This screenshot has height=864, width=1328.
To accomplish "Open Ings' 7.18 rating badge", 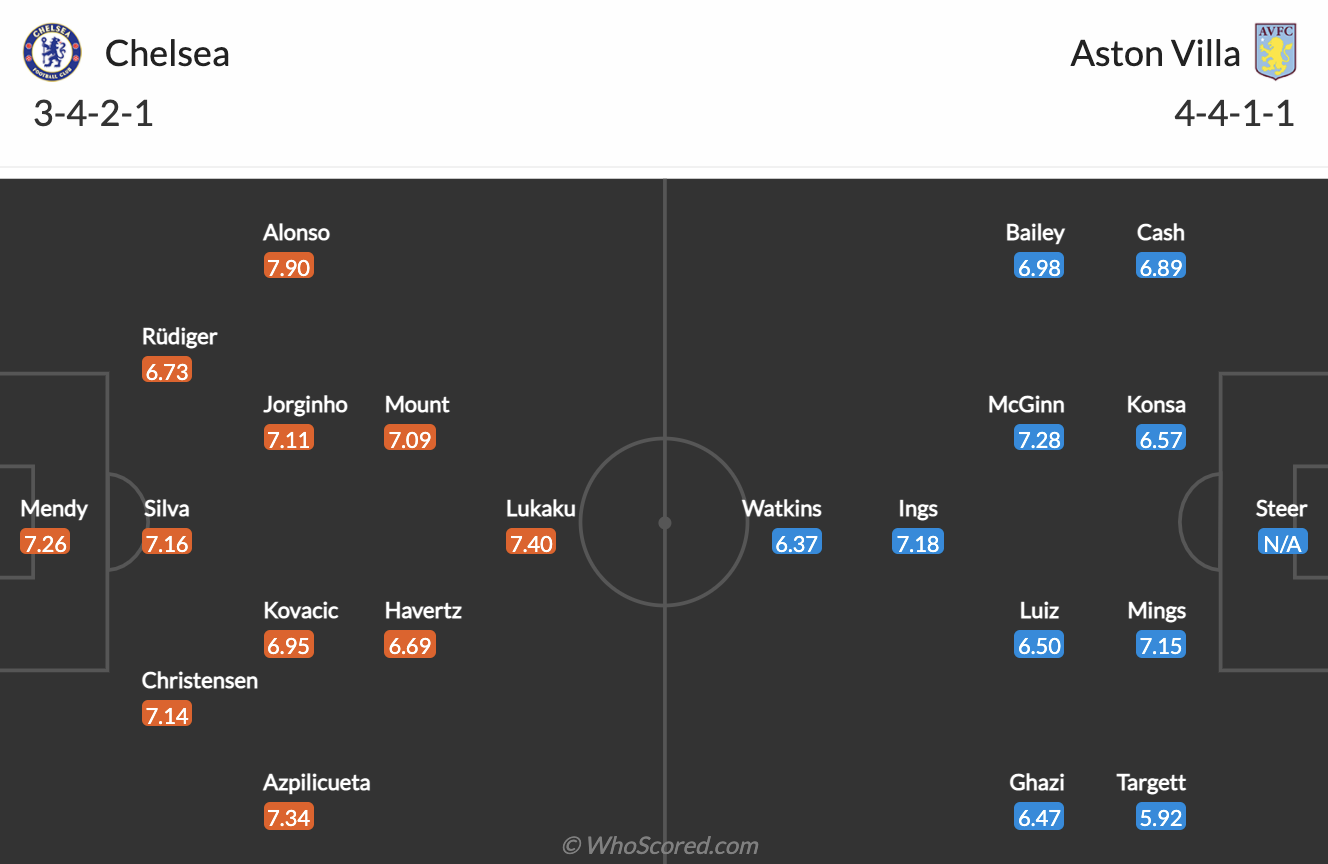I will tap(918, 543).
